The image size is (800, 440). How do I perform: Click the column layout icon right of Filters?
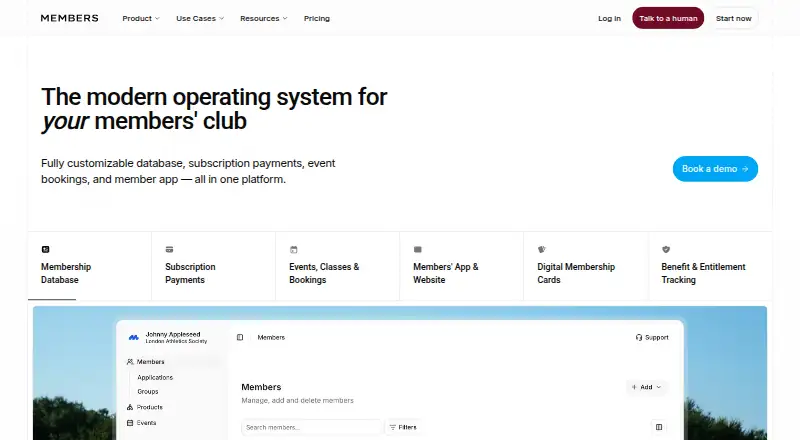pyautogui.click(x=659, y=428)
